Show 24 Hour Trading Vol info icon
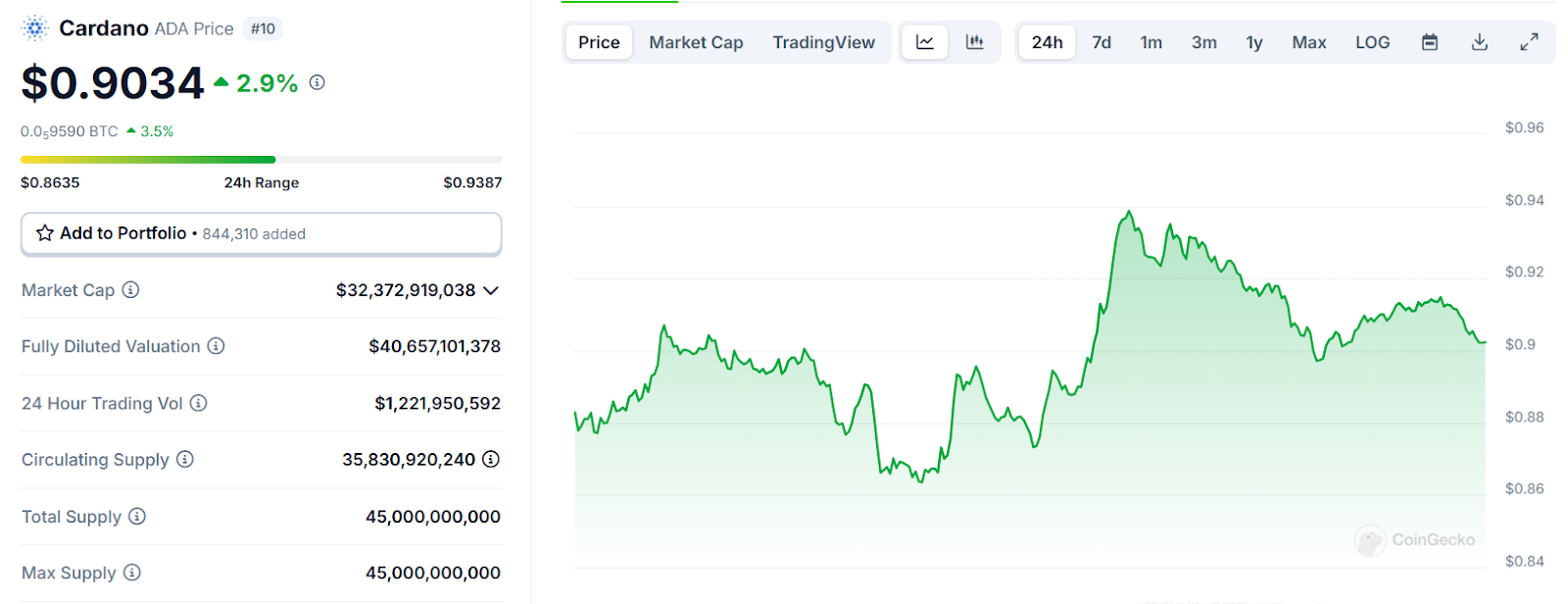The image size is (1568, 604). coord(199,403)
